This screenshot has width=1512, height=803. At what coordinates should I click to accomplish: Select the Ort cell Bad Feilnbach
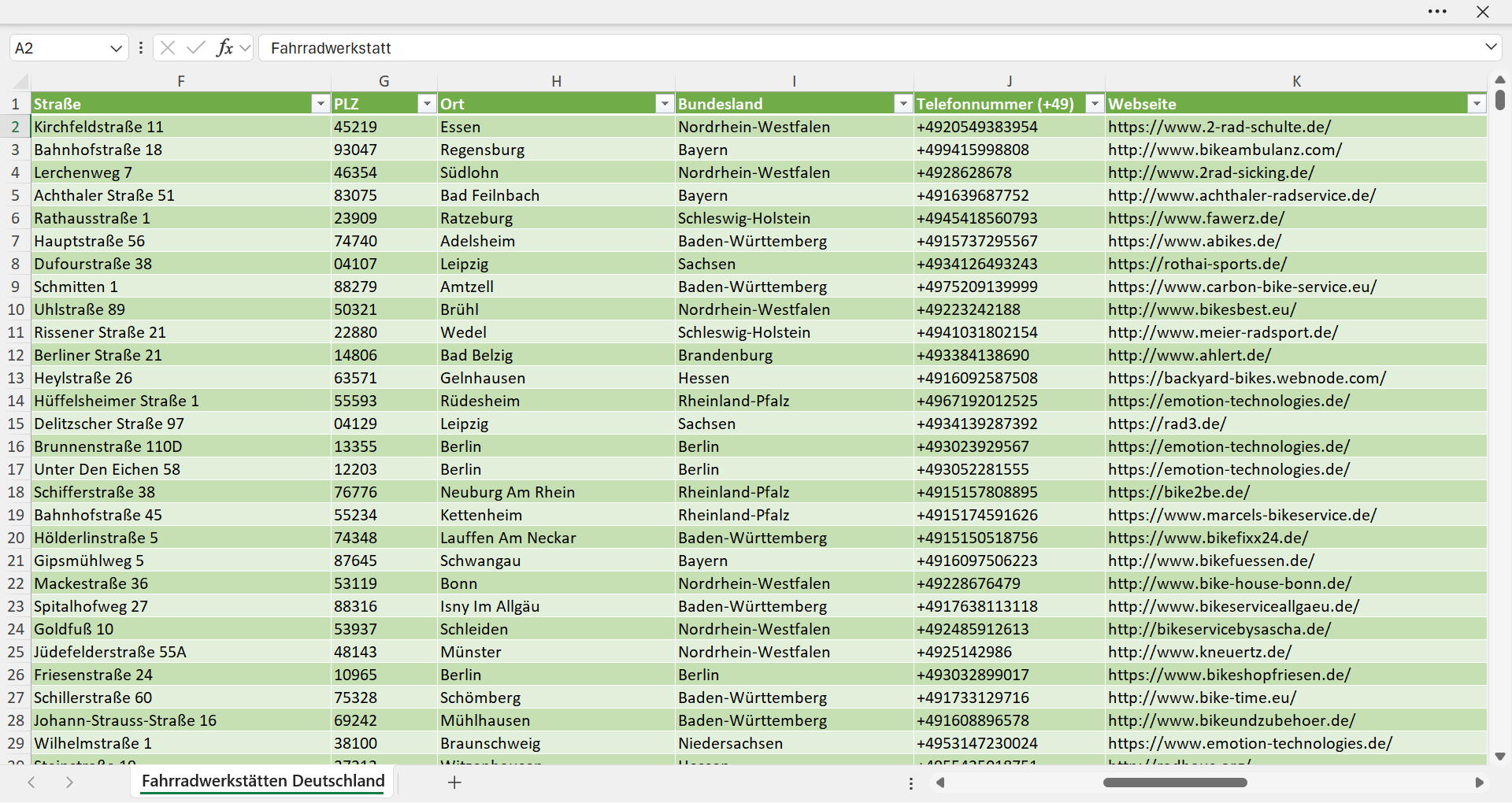(x=556, y=195)
